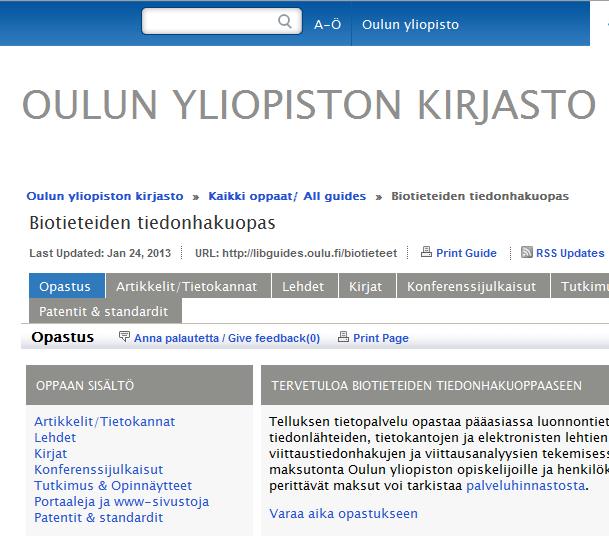This screenshot has width=609, height=536.
Task: Open the palveluhinnastosta link
Action: 525,486
